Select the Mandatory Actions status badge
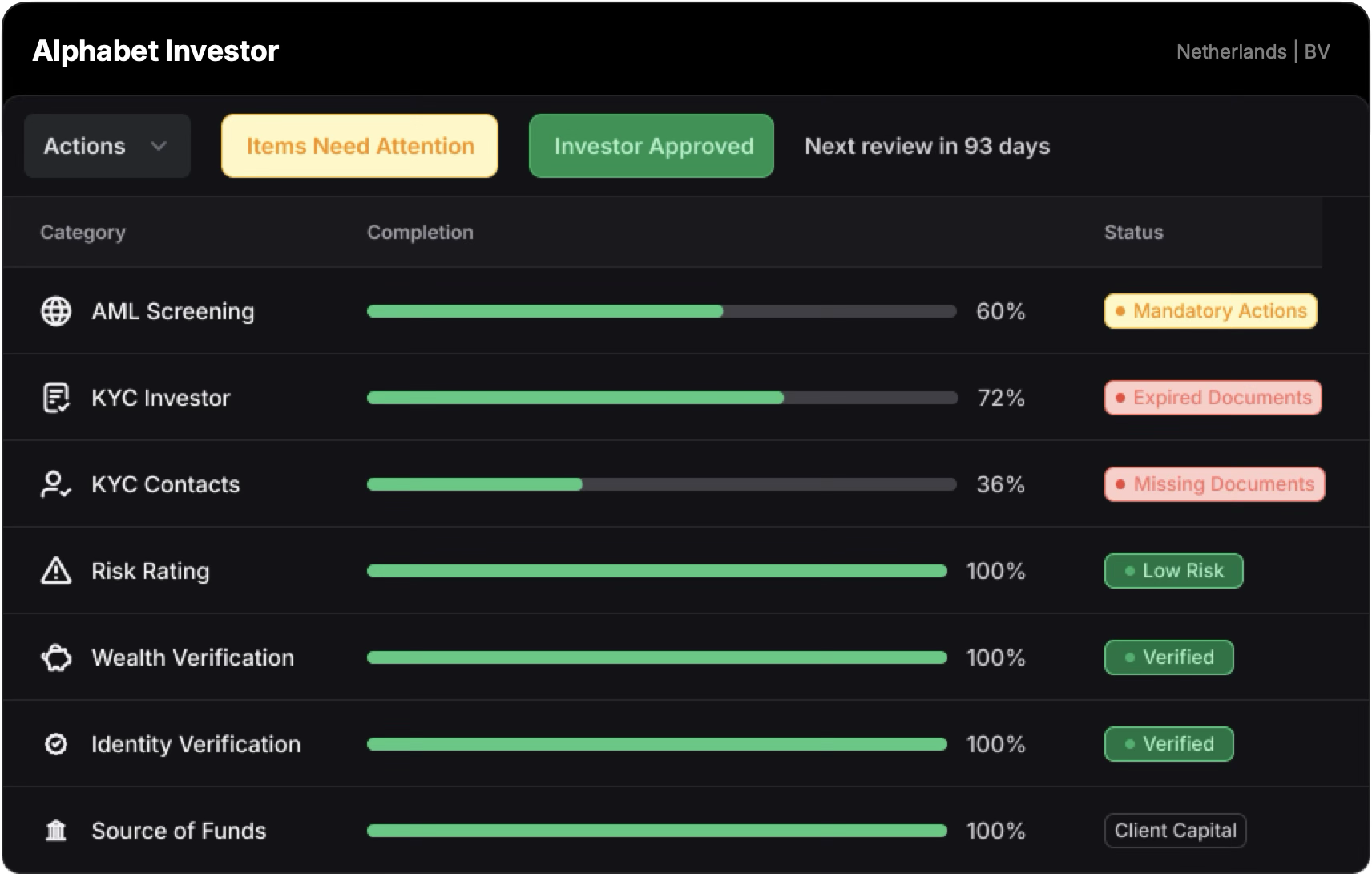 pyautogui.click(x=1210, y=311)
